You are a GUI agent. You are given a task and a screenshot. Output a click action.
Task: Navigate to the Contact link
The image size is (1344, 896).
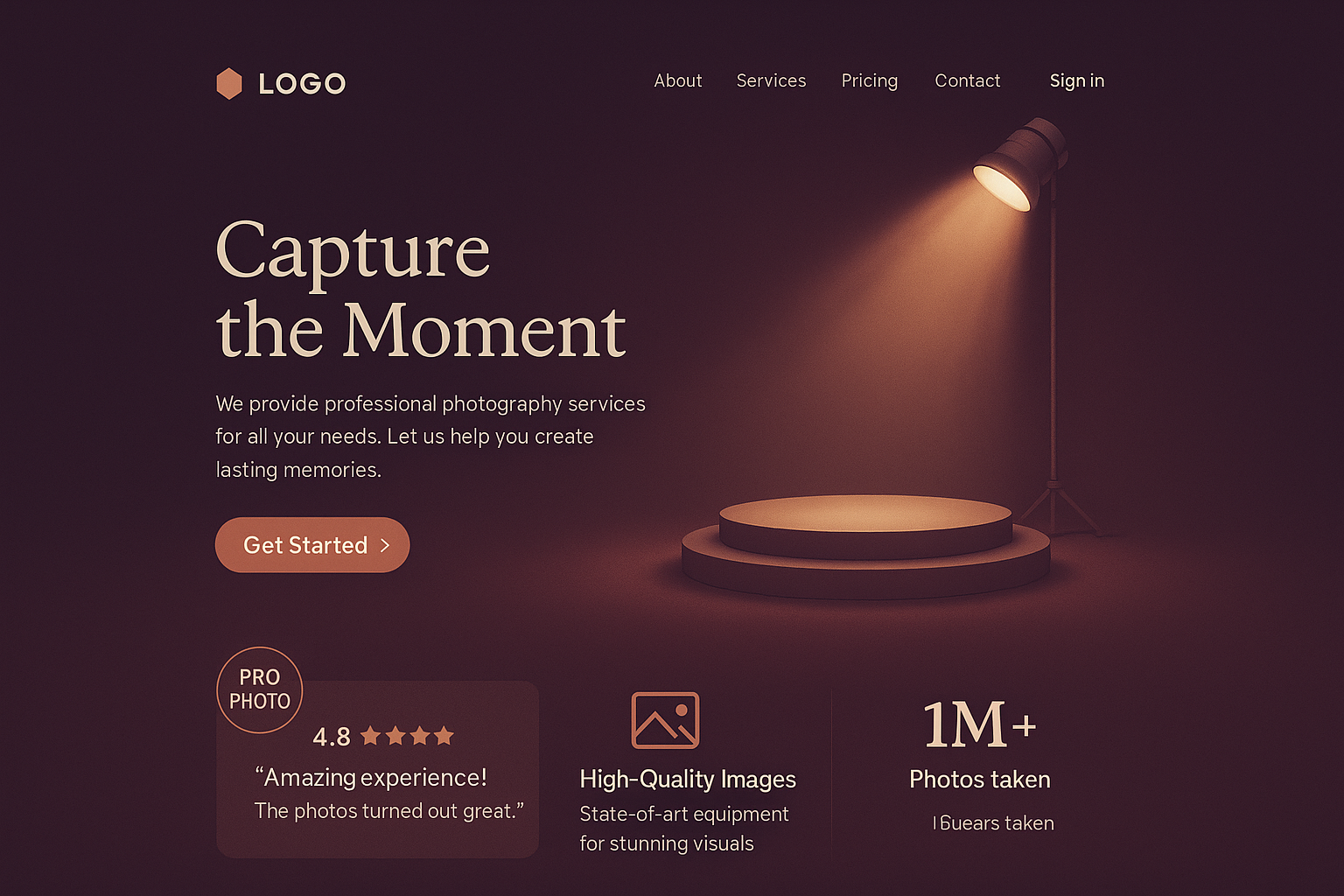(x=967, y=80)
